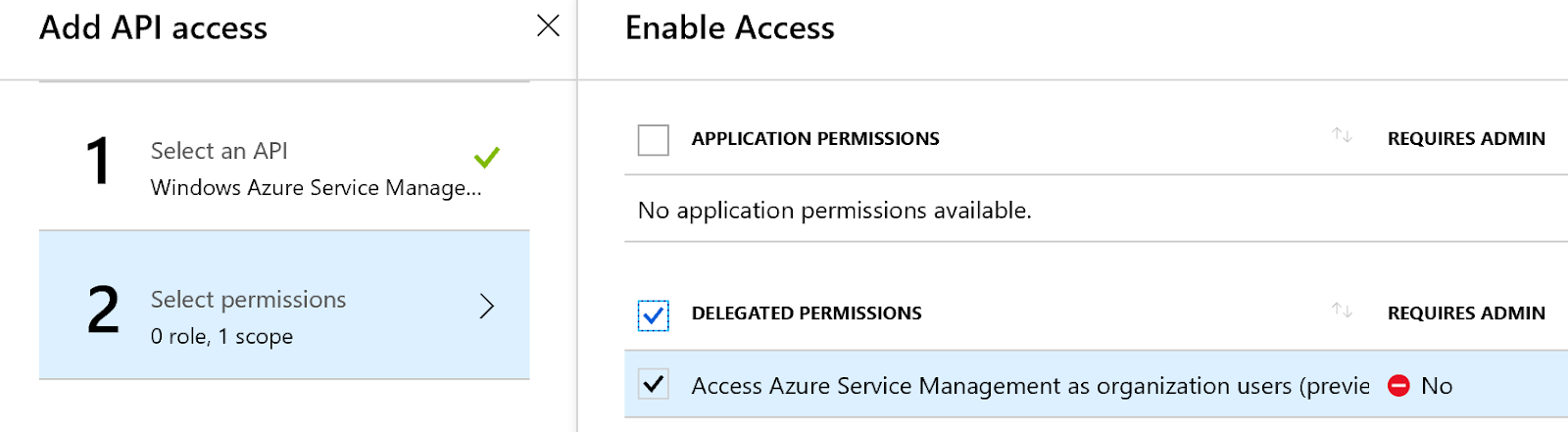Click the DELEGATED PERMISSIONS column header
Viewport: 1568px width, 432px height.
pyautogui.click(x=807, y=313)
